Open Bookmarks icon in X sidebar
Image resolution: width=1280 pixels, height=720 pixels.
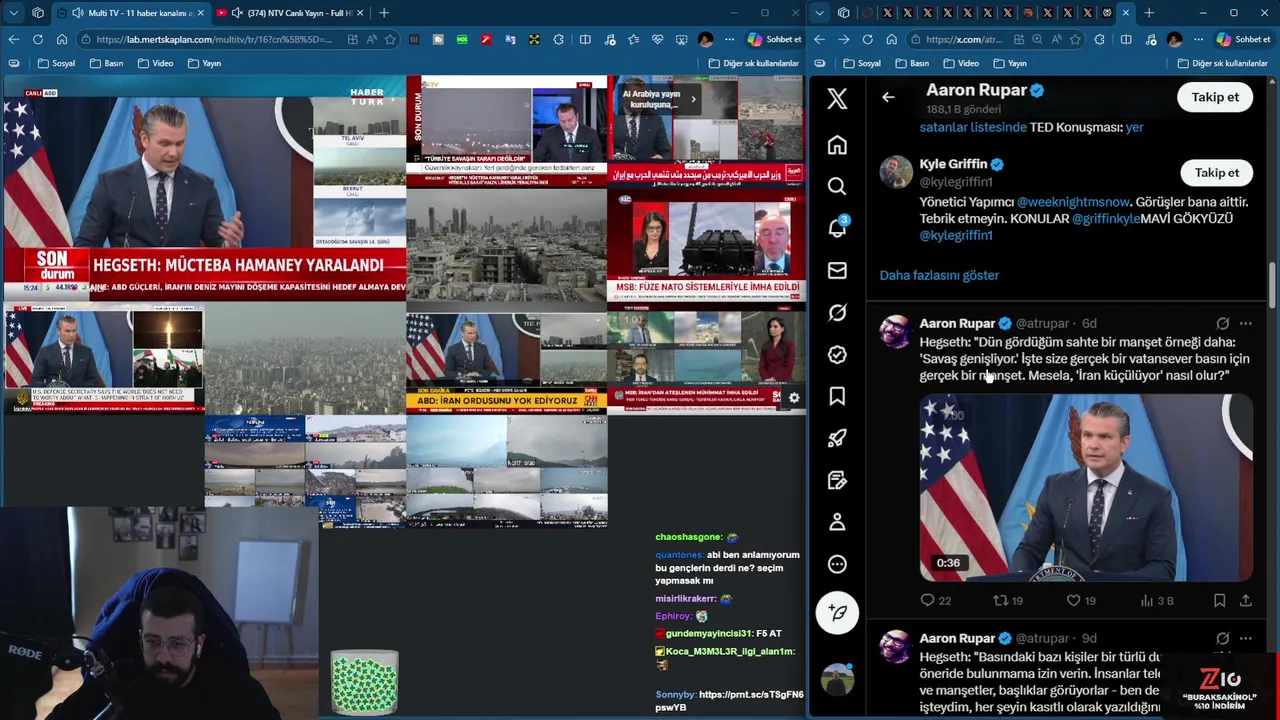[837, 397]
